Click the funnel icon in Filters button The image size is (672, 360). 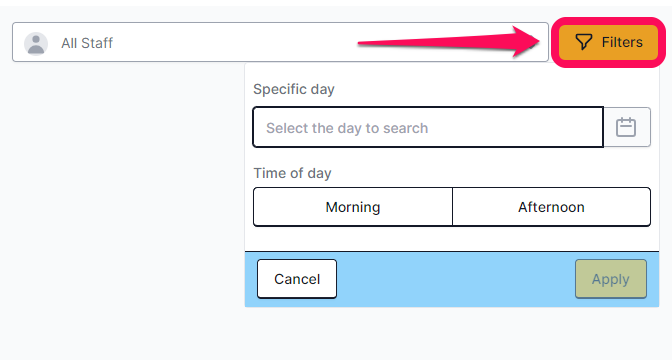(583, 42)
